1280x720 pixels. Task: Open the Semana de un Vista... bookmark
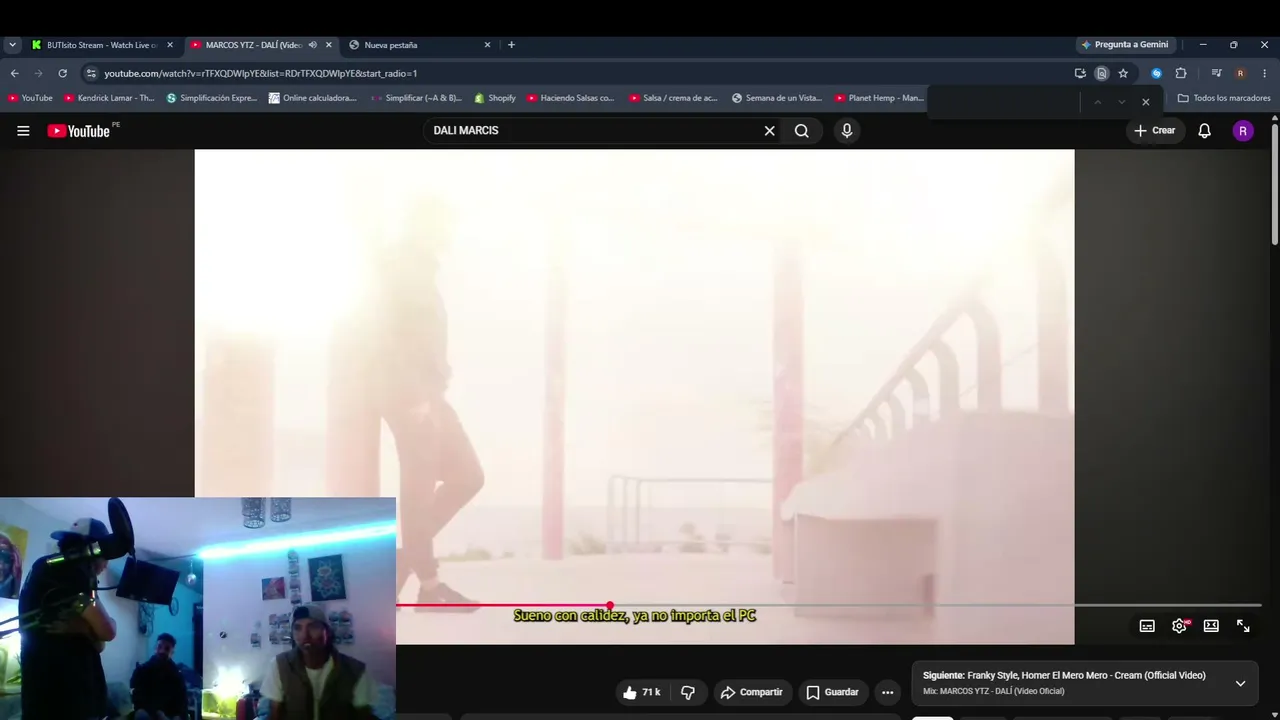point(777,98)
